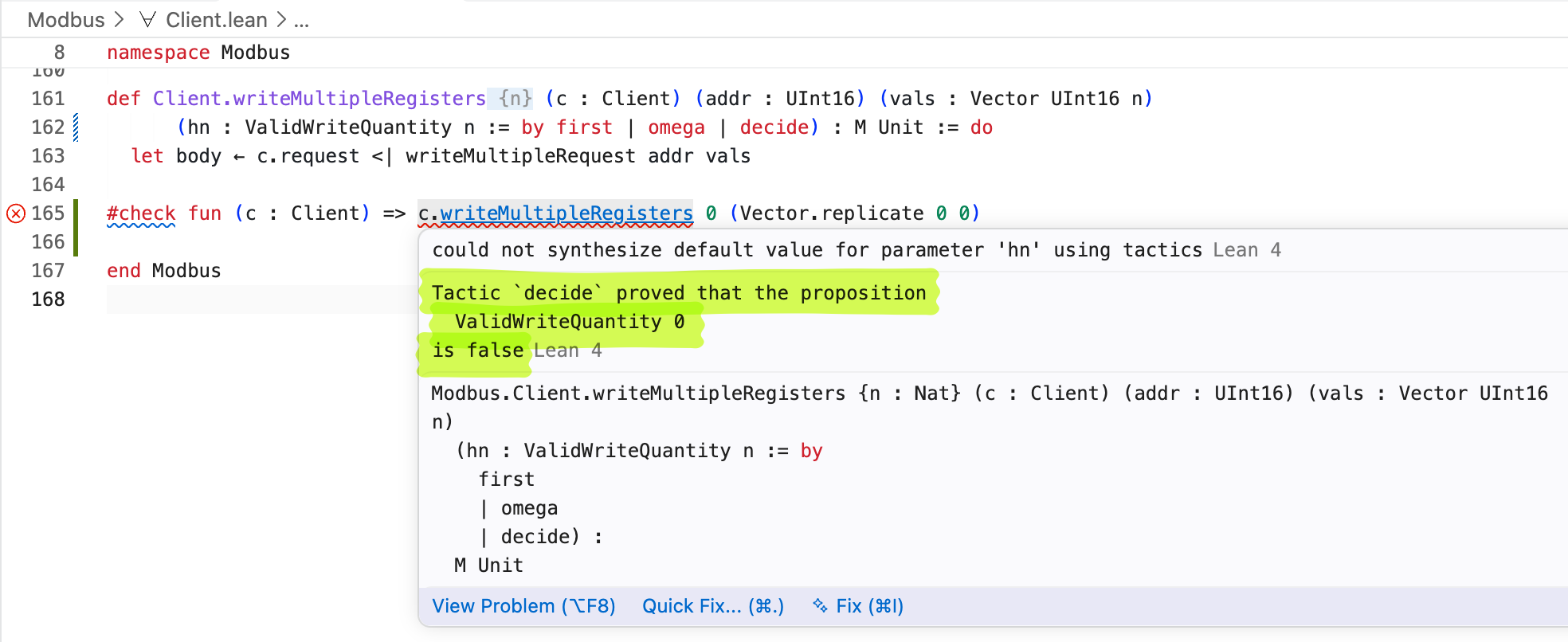Click 'writeMultipleRequest' on line 163
The image size is (1568, 642).
coord(520,156)
